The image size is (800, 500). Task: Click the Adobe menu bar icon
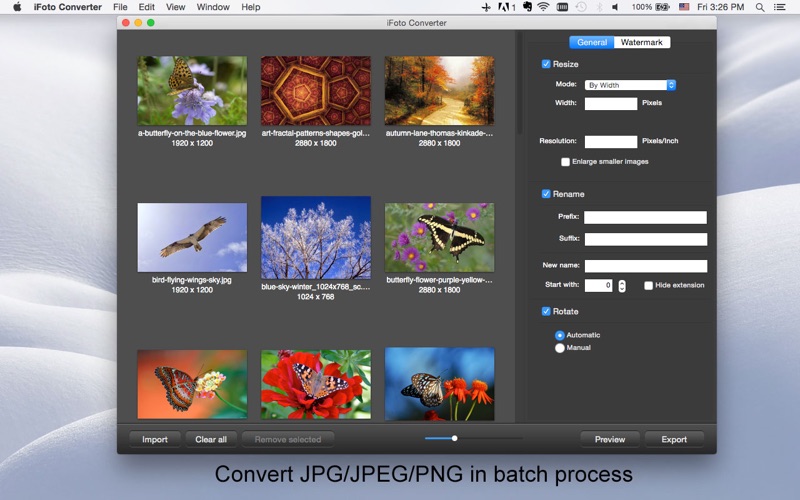tap(506, 7)
